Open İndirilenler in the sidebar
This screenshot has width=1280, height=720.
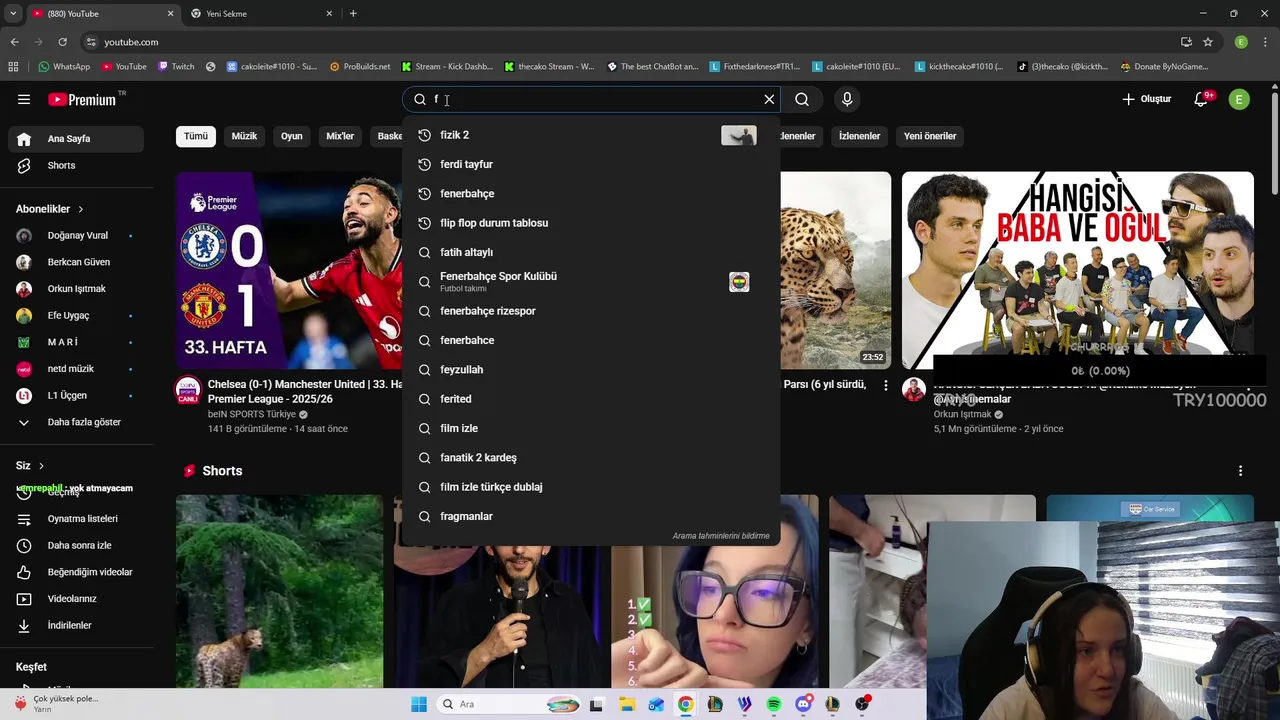tap(76, 625)
